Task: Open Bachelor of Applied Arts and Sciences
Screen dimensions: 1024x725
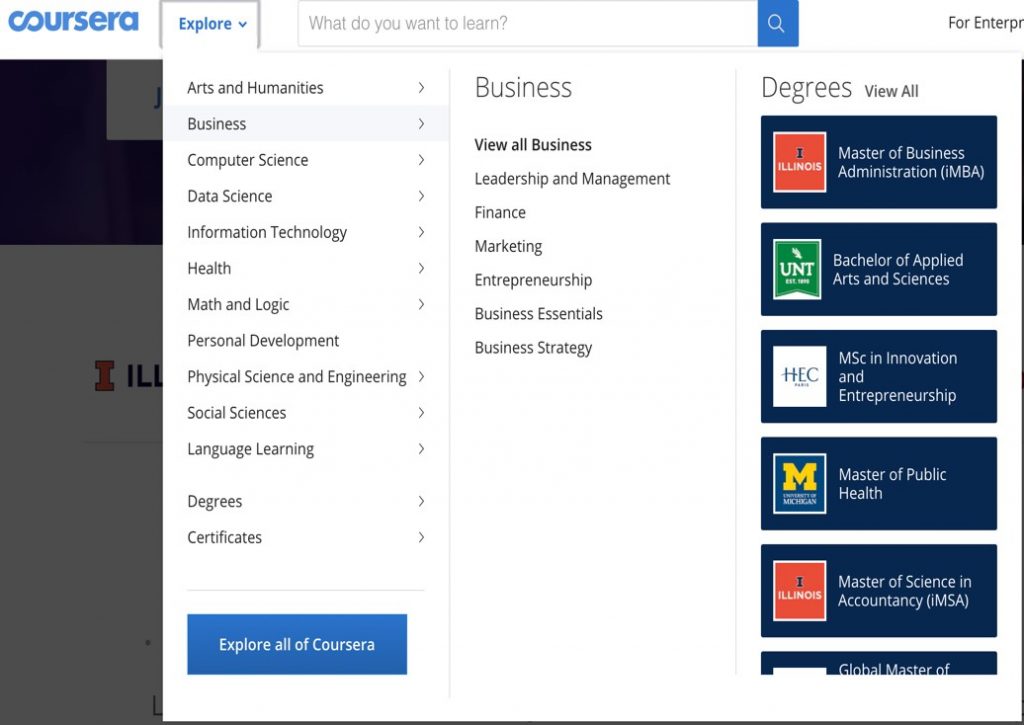Action: (878, 269)
